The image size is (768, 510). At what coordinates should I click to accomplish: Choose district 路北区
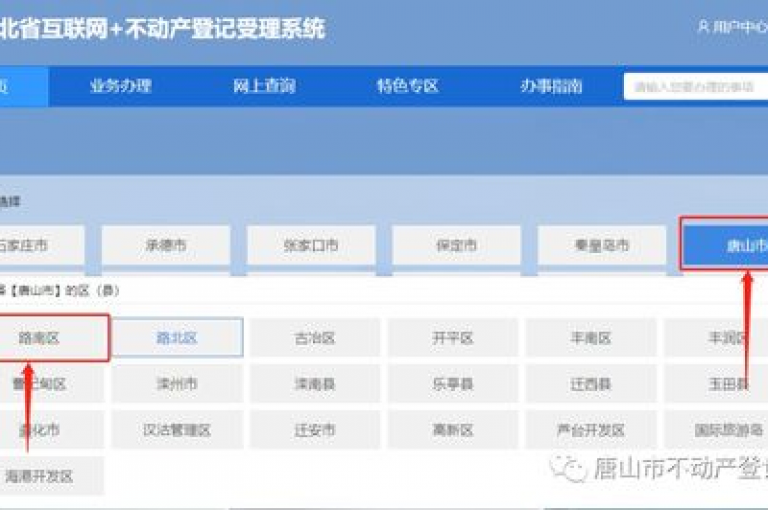pyautogui.click(x=177, y=338)
